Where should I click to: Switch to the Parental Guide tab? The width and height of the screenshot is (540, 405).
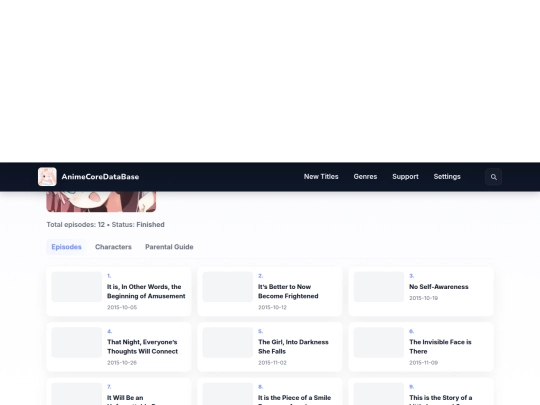(x=169, y=247)
